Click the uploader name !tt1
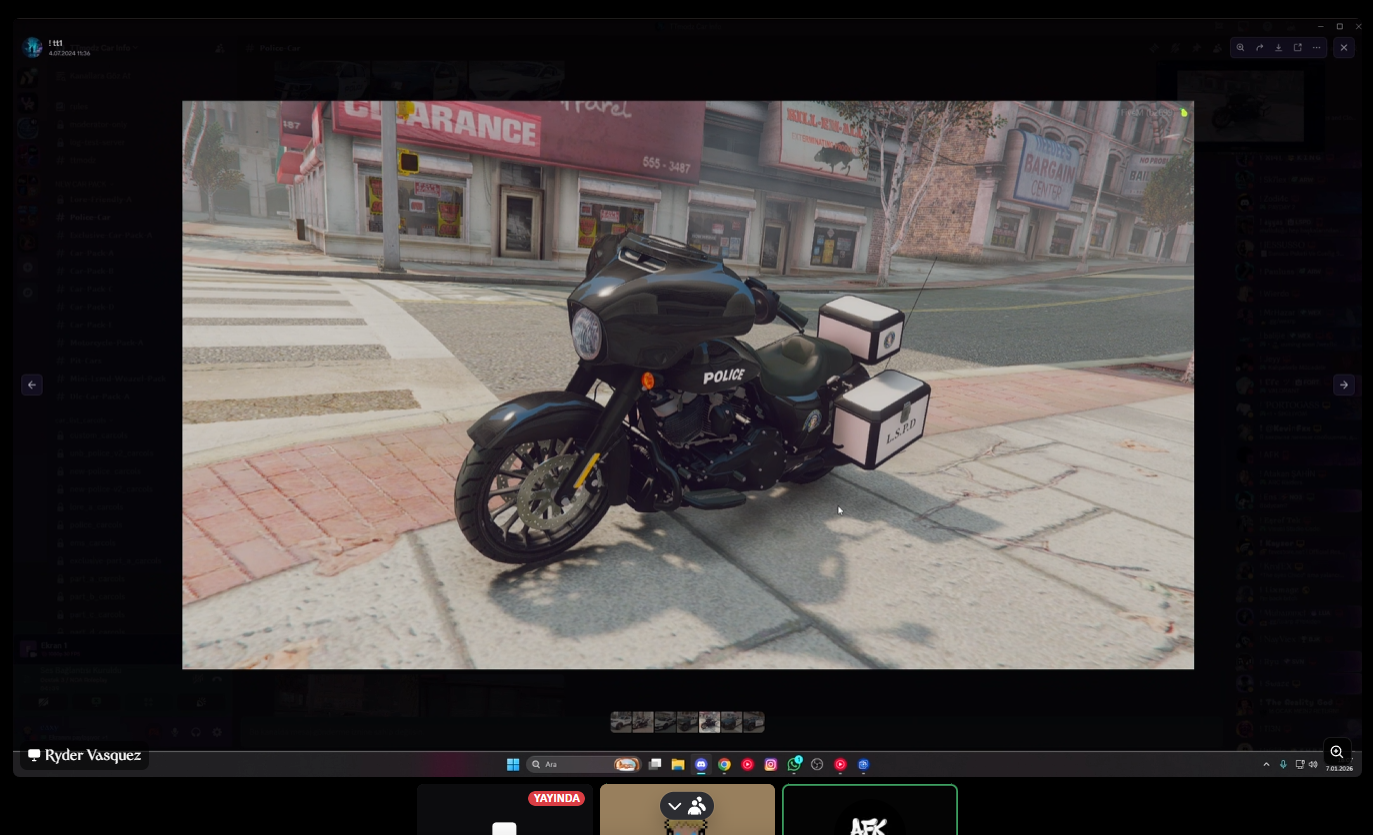 [x=55, y=43]
